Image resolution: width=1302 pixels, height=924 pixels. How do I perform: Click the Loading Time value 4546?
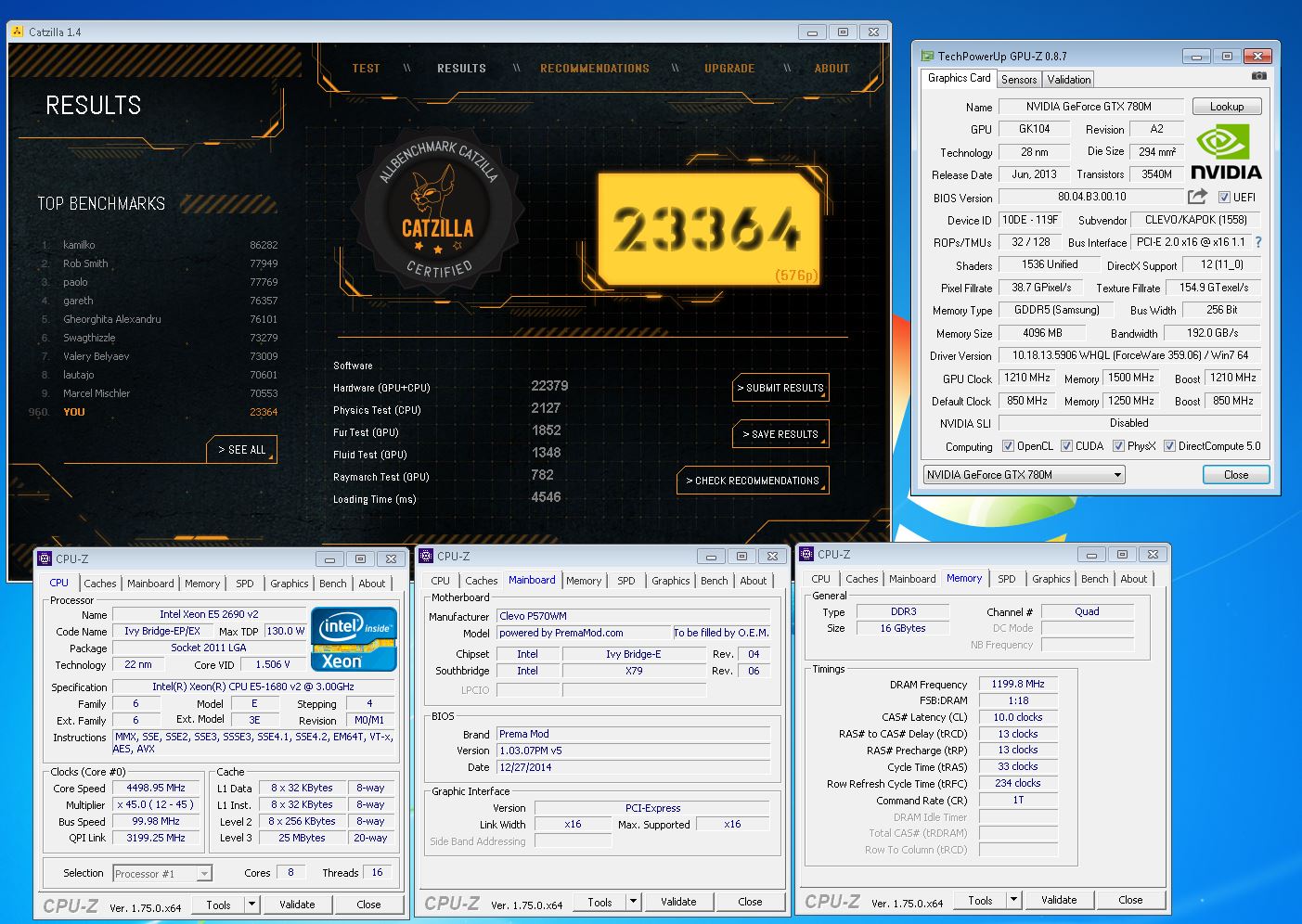546,497
